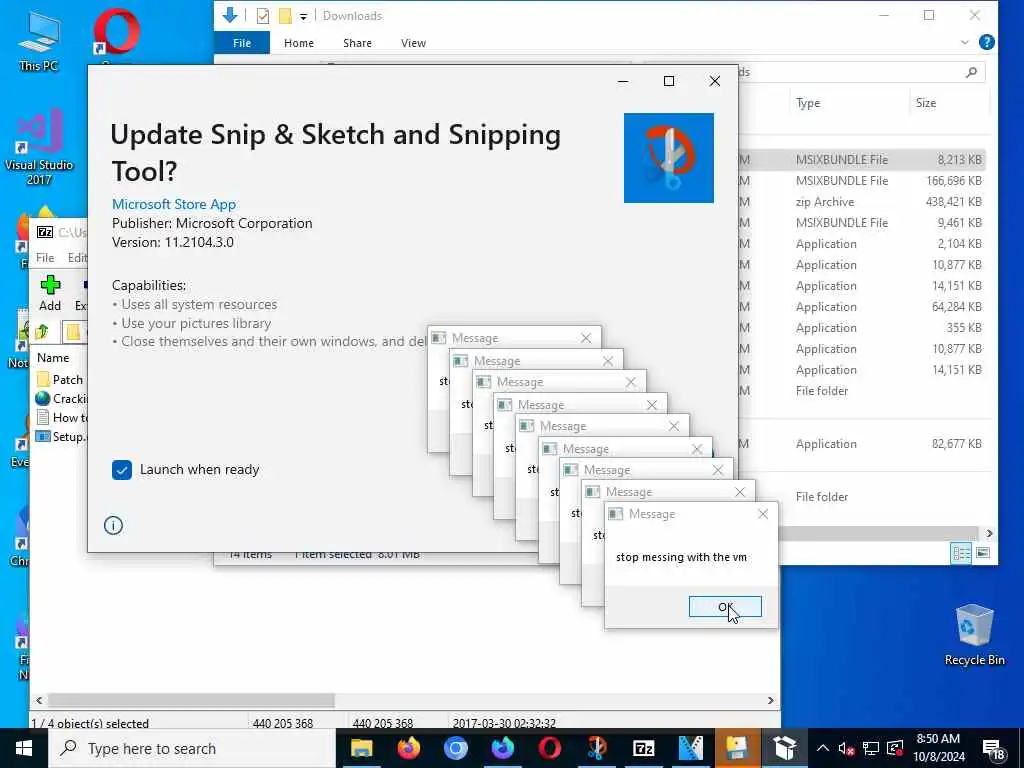Open the File tab in Downloads window
The image size is (1024, 768).
click(242, 43)
